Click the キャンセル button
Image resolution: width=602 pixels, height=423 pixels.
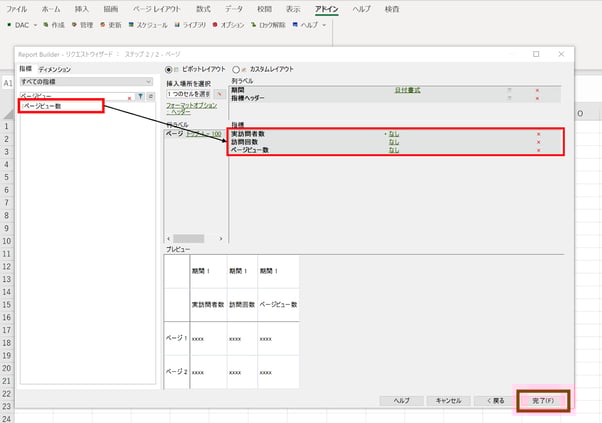coord(448,401)
